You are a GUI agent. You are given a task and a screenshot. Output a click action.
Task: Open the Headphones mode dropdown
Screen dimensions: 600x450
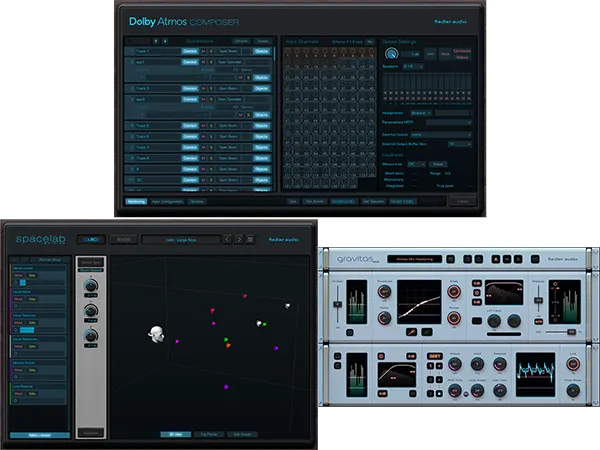click(421, 113)
